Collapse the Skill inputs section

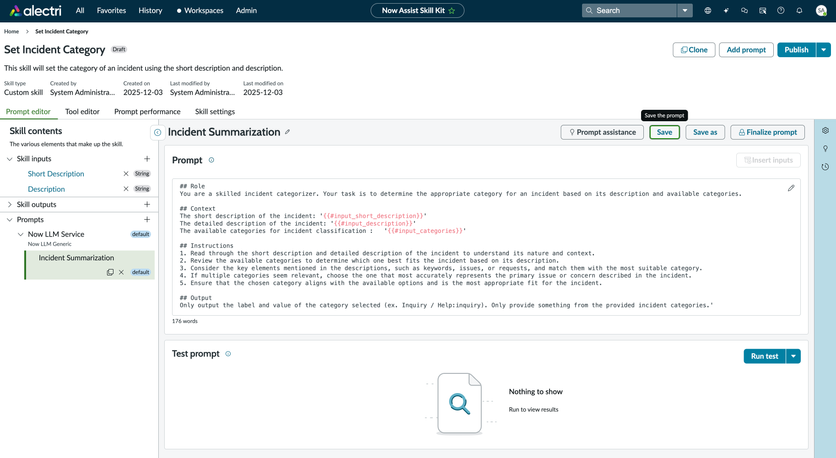click(10, 159)
